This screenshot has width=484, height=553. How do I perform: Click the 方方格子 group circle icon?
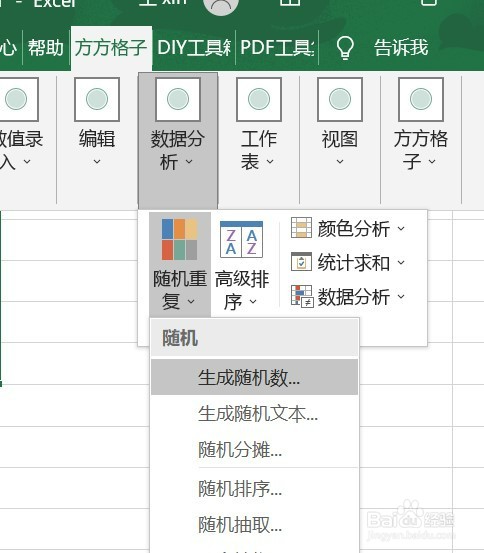click(x=421, y=99)
